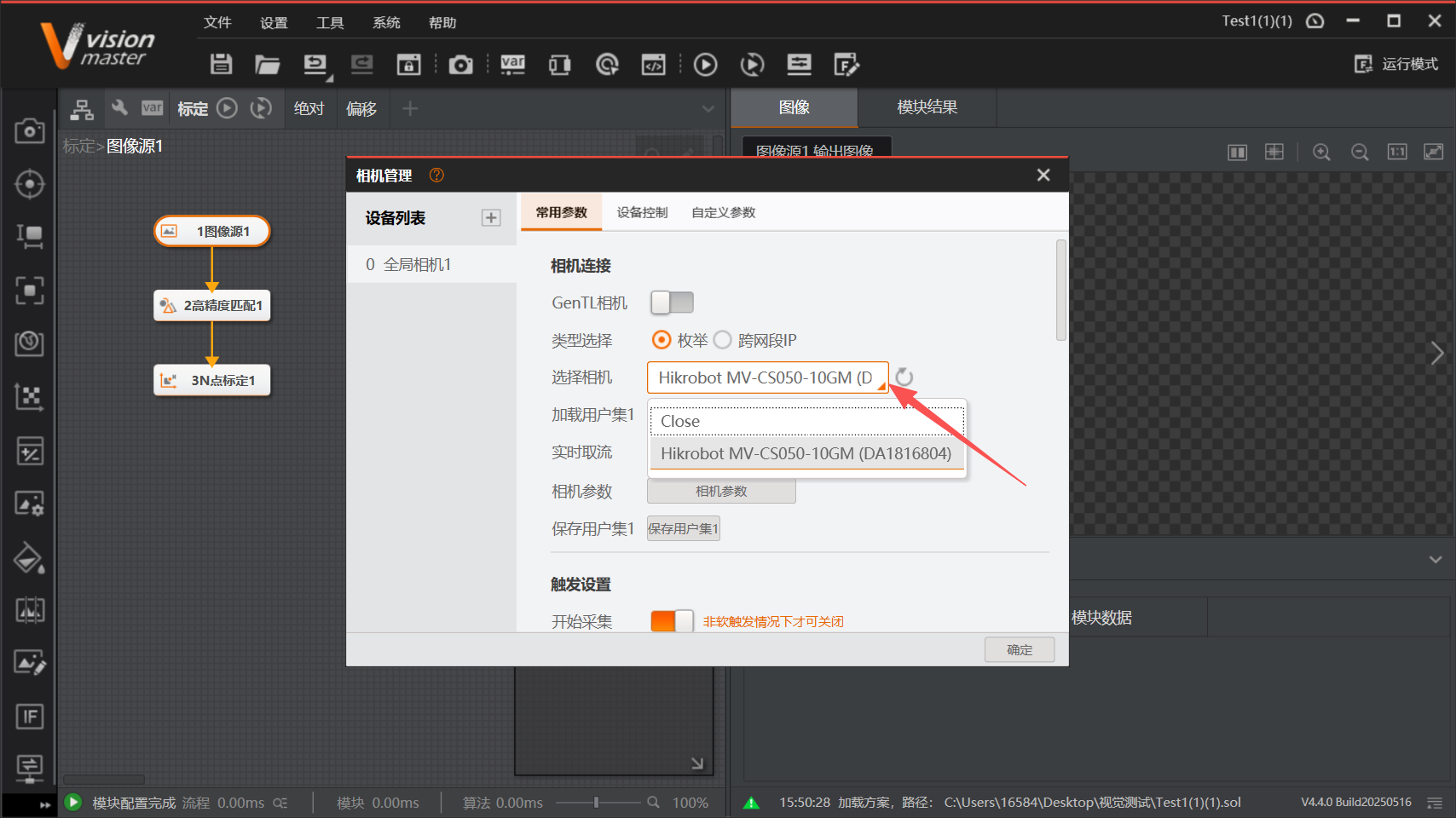
Task: Open the global variable (var) icon
Action: 512,64
